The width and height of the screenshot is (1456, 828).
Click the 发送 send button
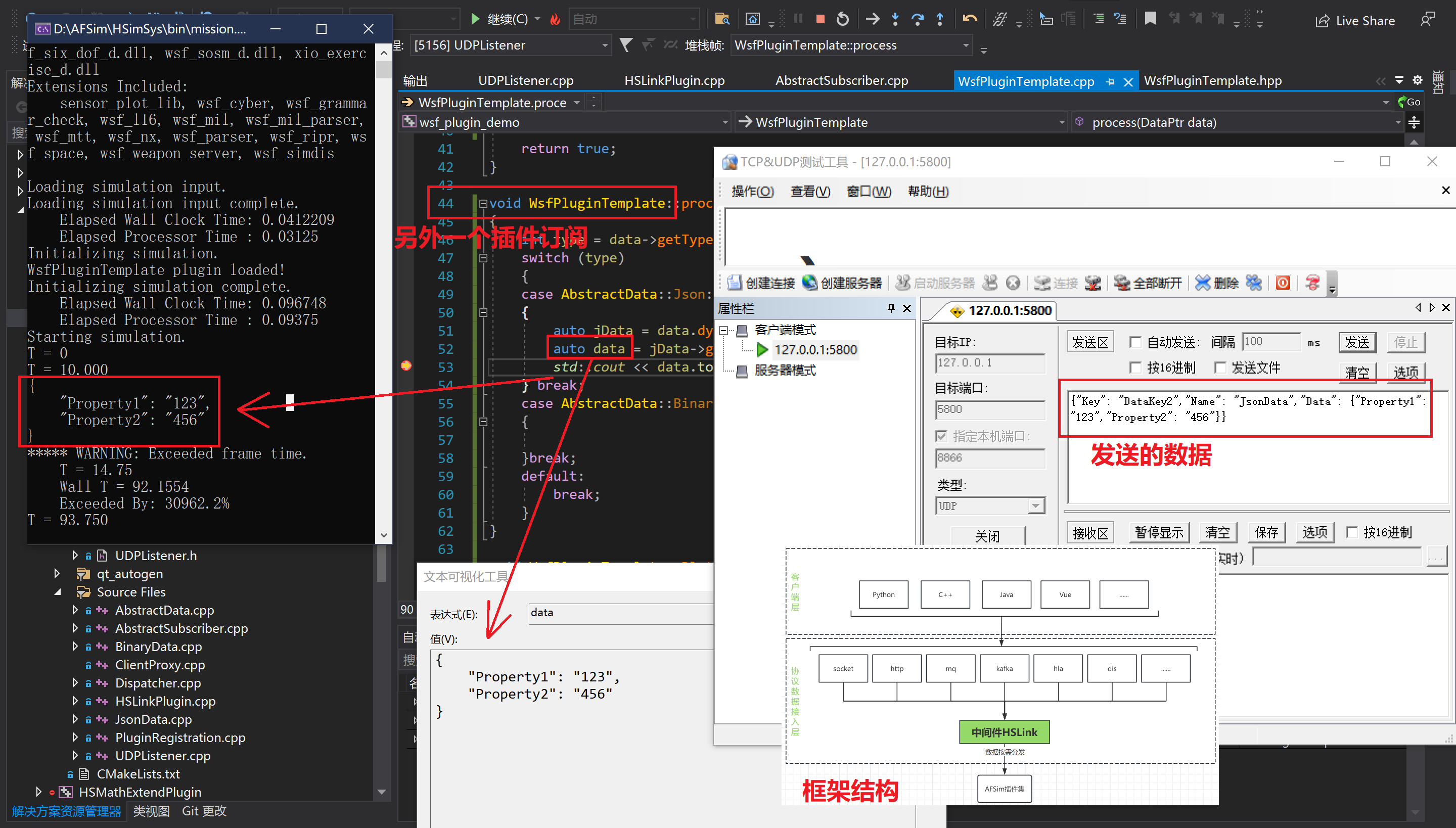pos(1357,342)
